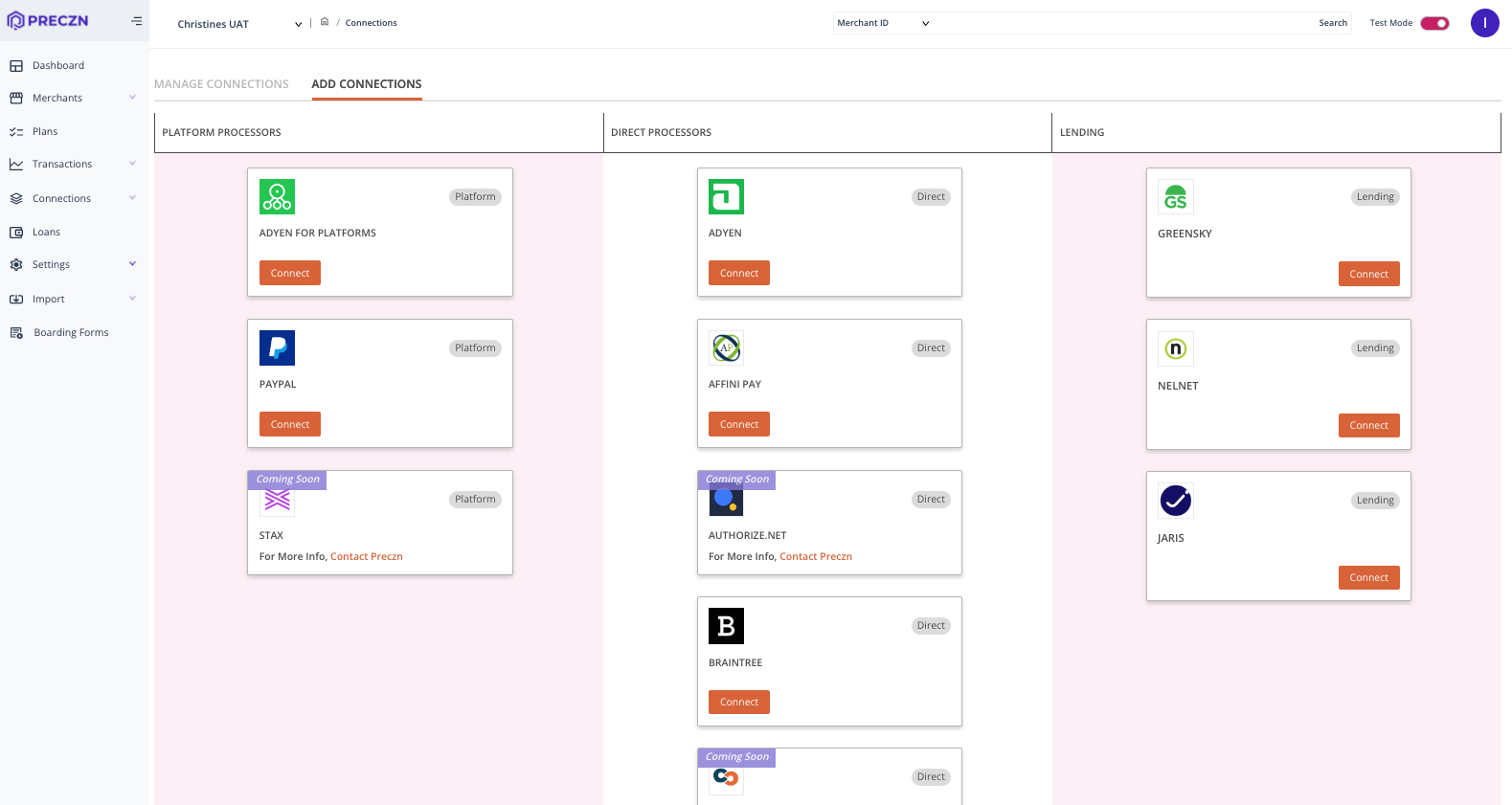Viewport: 1512px width, 805px height.
Task: Click the Braintree logo
Action: [x=726, y=626]
